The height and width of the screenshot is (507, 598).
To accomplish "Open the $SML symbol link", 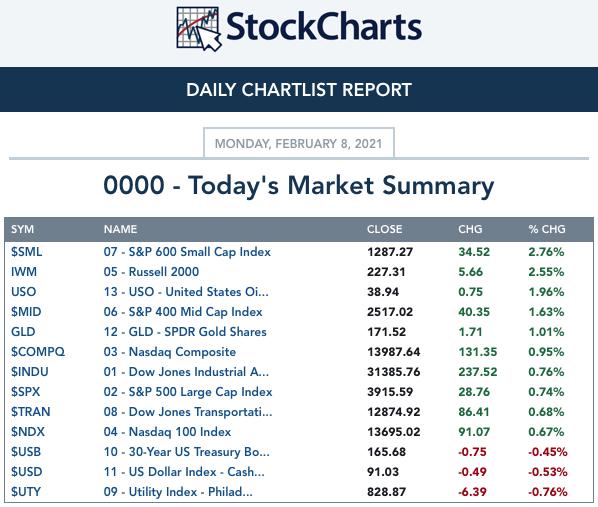I will point(26,252).
